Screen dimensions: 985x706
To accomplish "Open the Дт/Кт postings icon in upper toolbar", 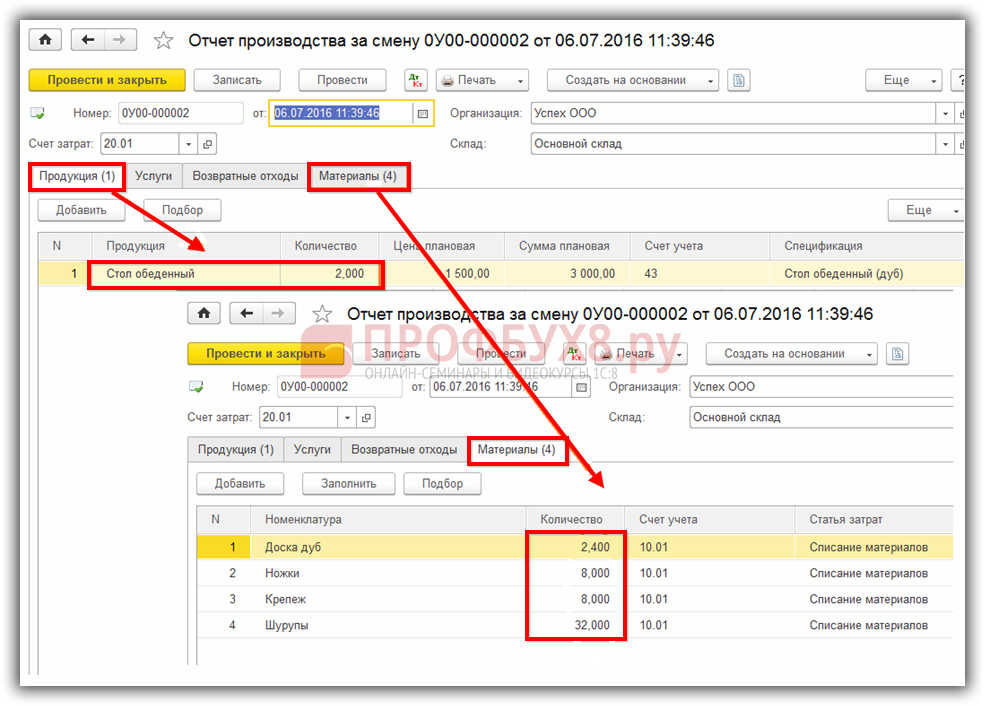I will (x=415, y=80).
